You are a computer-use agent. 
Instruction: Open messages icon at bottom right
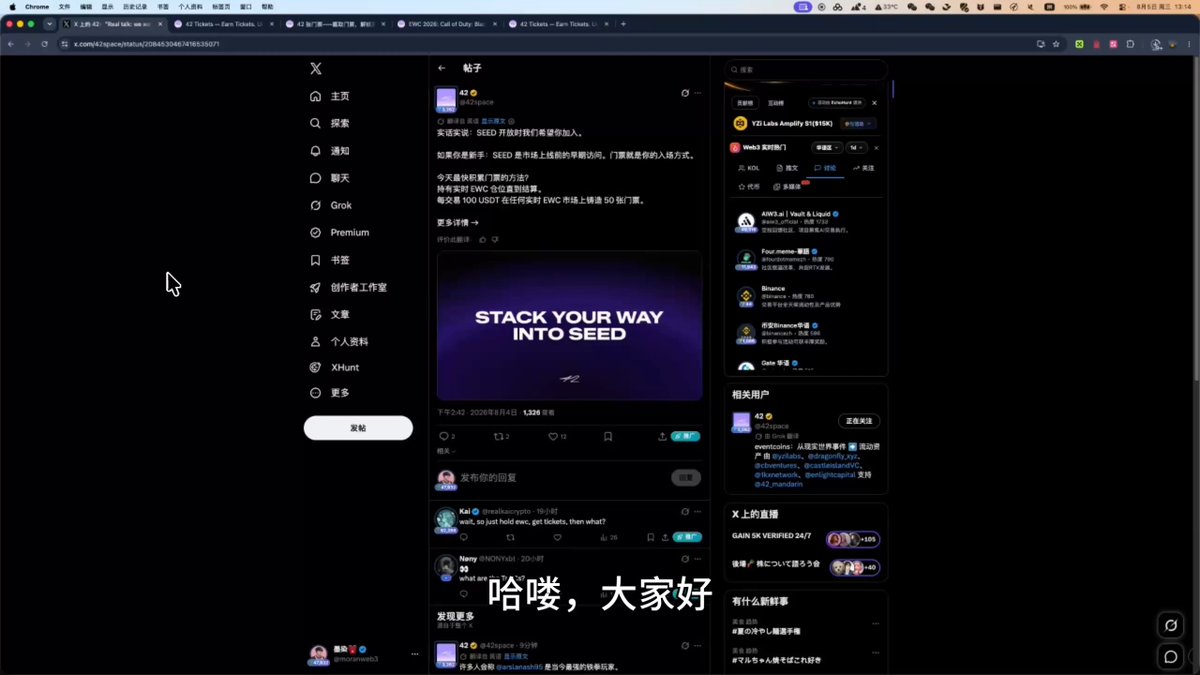[x=1170, y=657]
